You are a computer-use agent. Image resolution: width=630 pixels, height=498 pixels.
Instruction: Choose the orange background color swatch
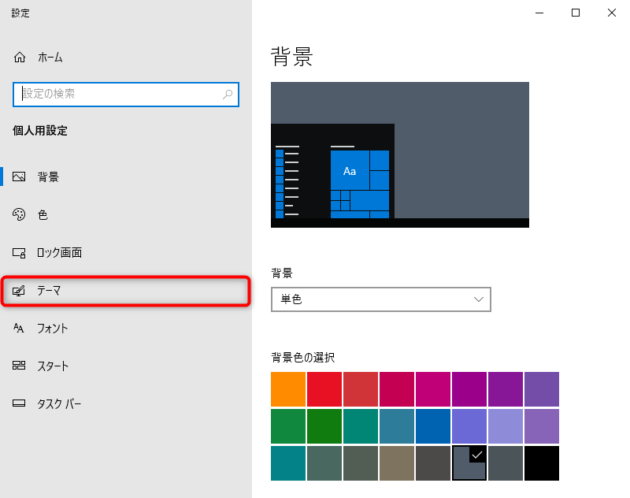288,389
